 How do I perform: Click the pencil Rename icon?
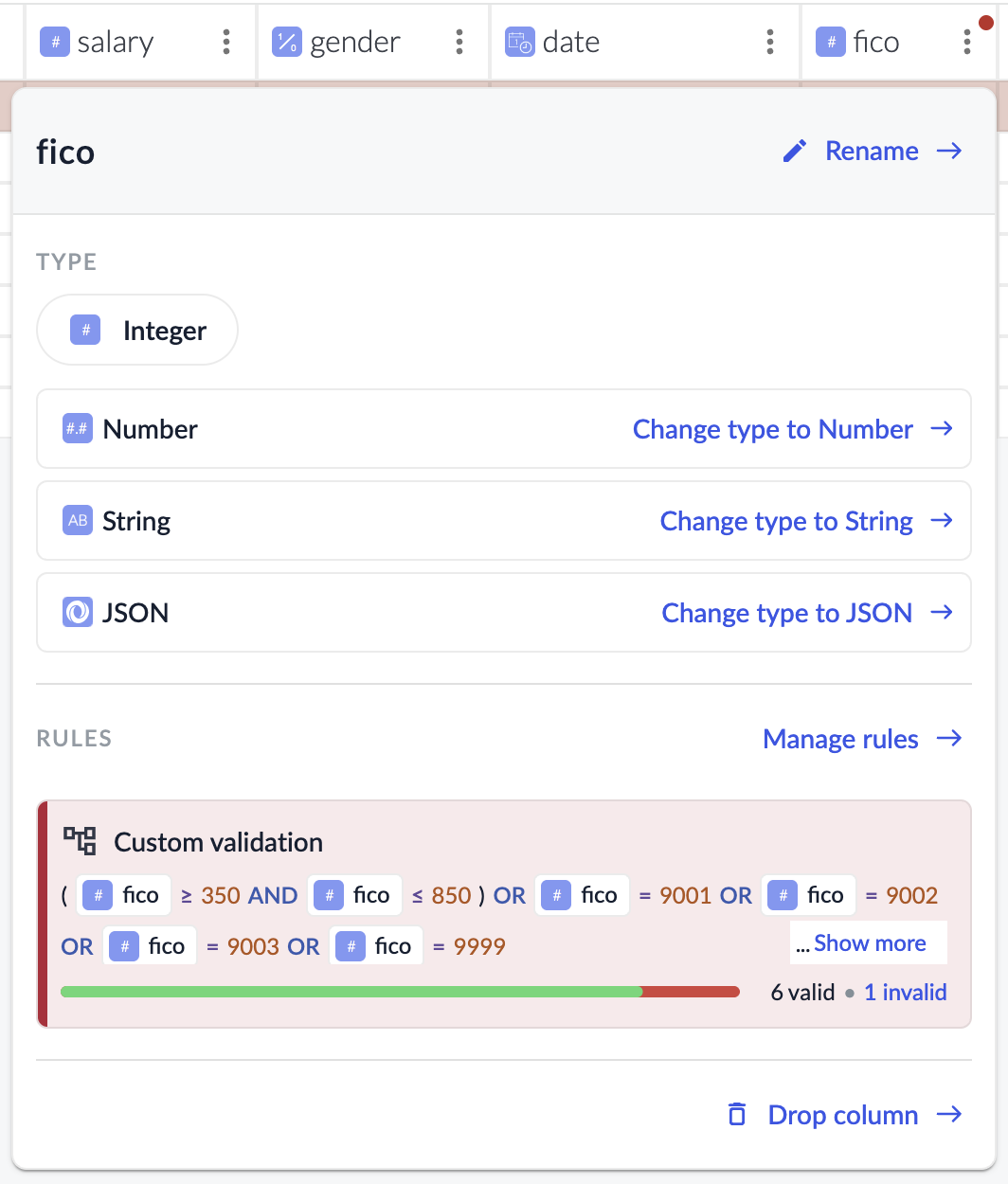(795, 152)
